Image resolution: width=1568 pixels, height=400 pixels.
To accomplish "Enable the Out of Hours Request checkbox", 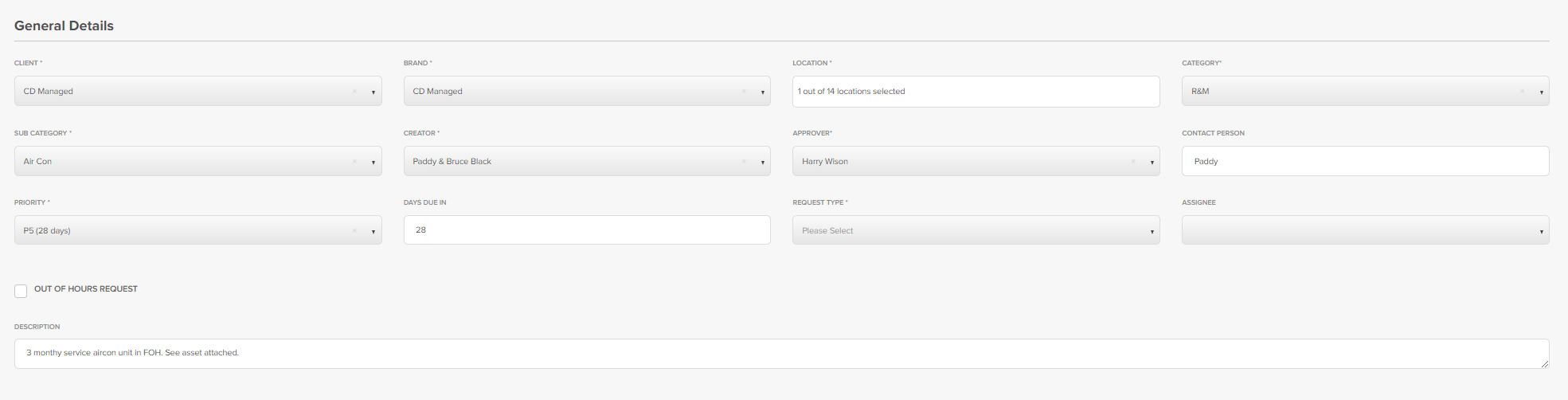I will tap(21, 291).
